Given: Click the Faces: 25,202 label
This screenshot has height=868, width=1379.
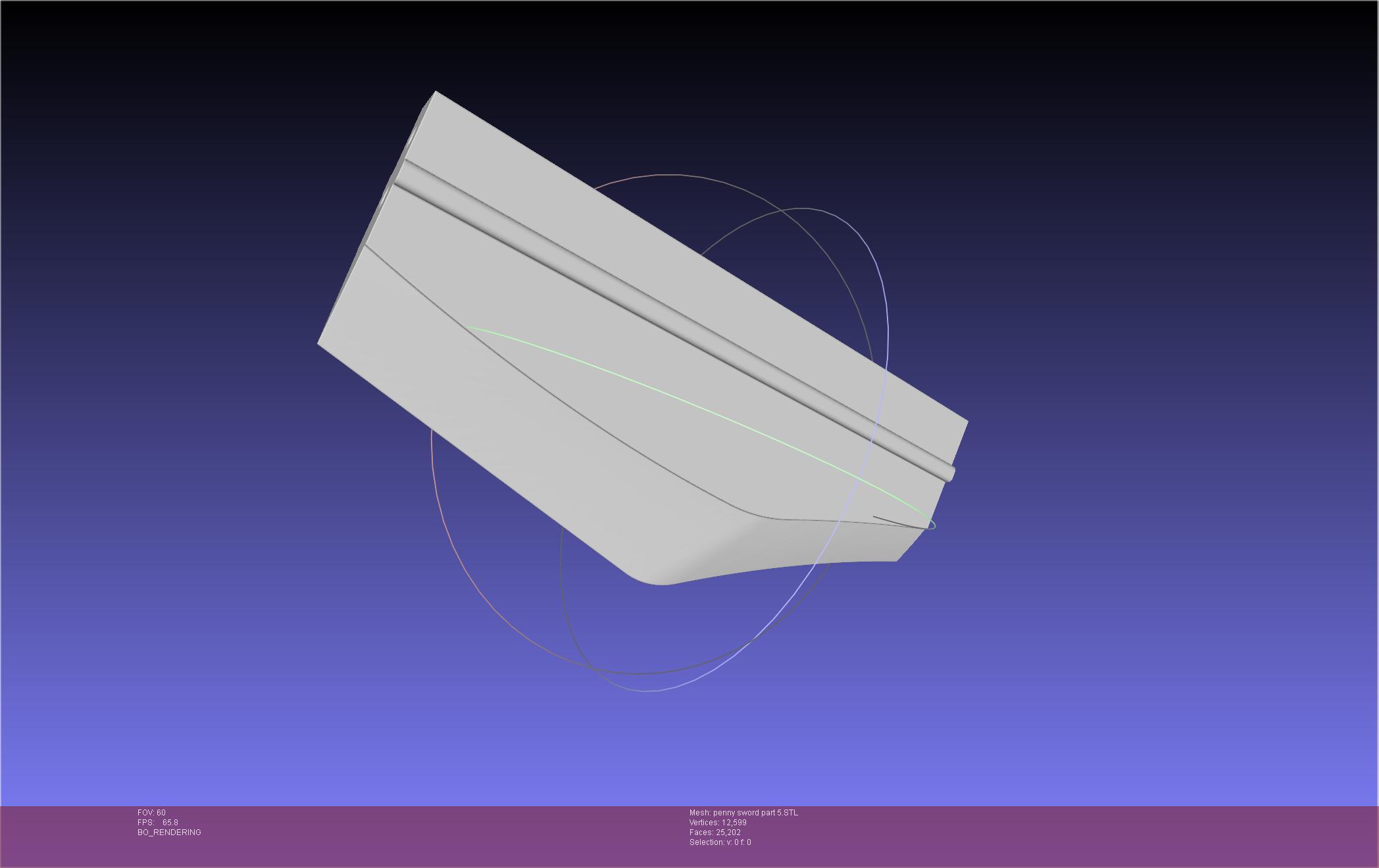Looking at the screenshot, I should [715, 832].
